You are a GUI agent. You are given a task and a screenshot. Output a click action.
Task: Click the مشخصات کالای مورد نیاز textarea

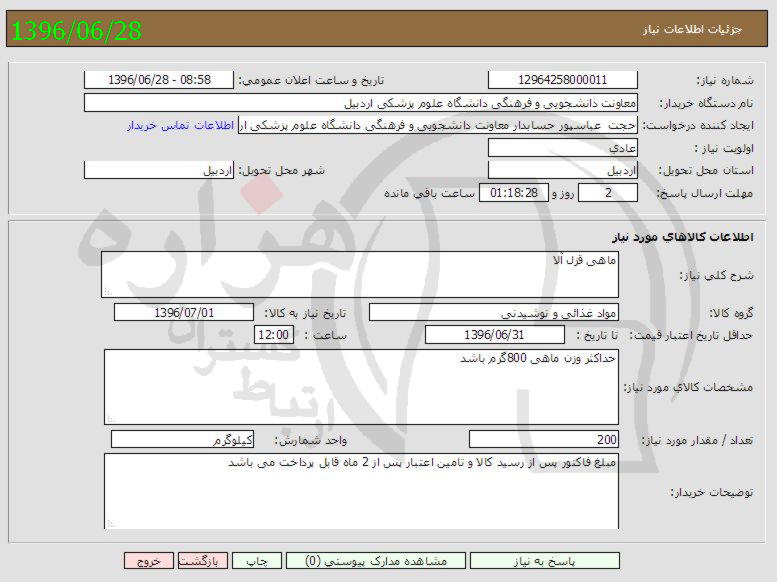coord(361,387)
